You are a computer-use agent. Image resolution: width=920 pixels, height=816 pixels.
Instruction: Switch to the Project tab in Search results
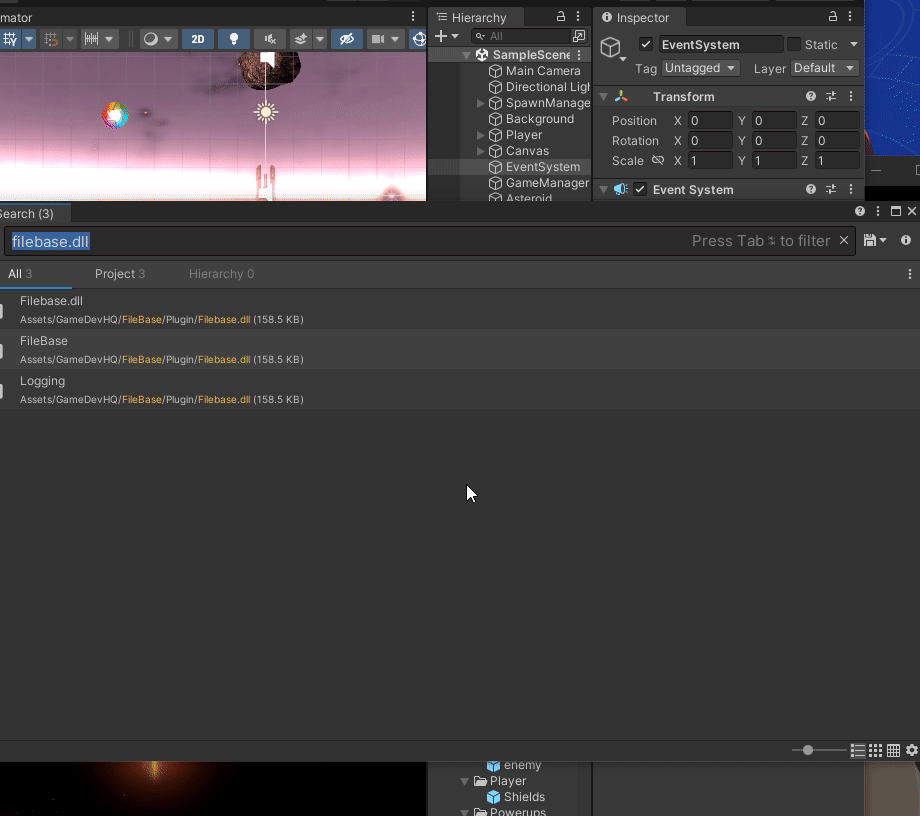coord(119,273)
